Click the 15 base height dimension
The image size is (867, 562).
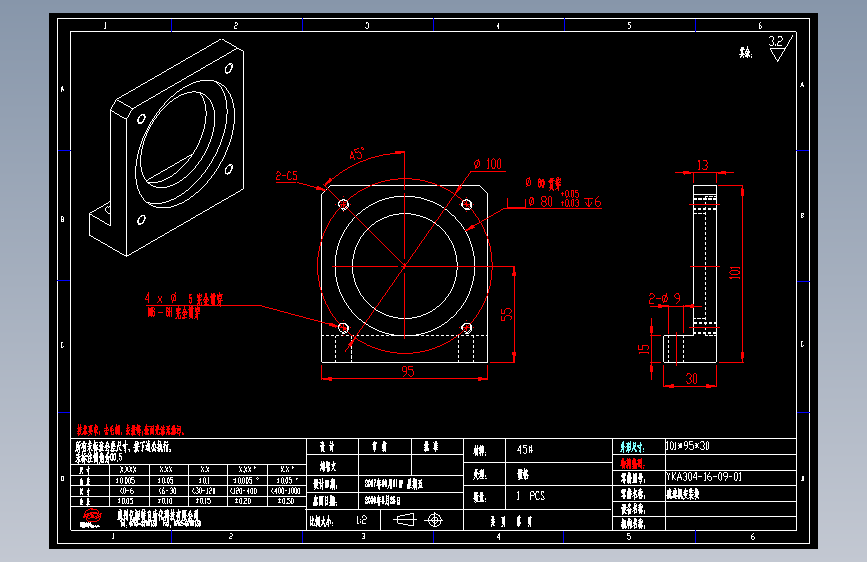[644, 349]
